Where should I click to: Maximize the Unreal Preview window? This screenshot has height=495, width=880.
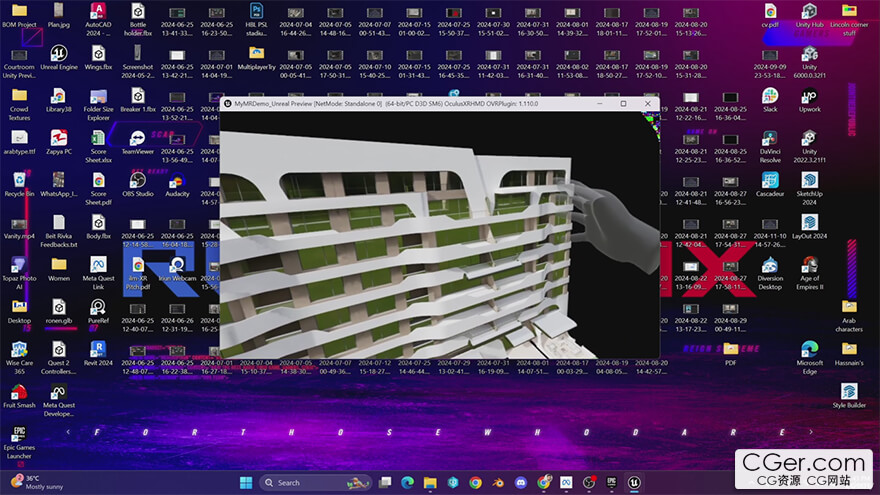click(x=623, y=103)
